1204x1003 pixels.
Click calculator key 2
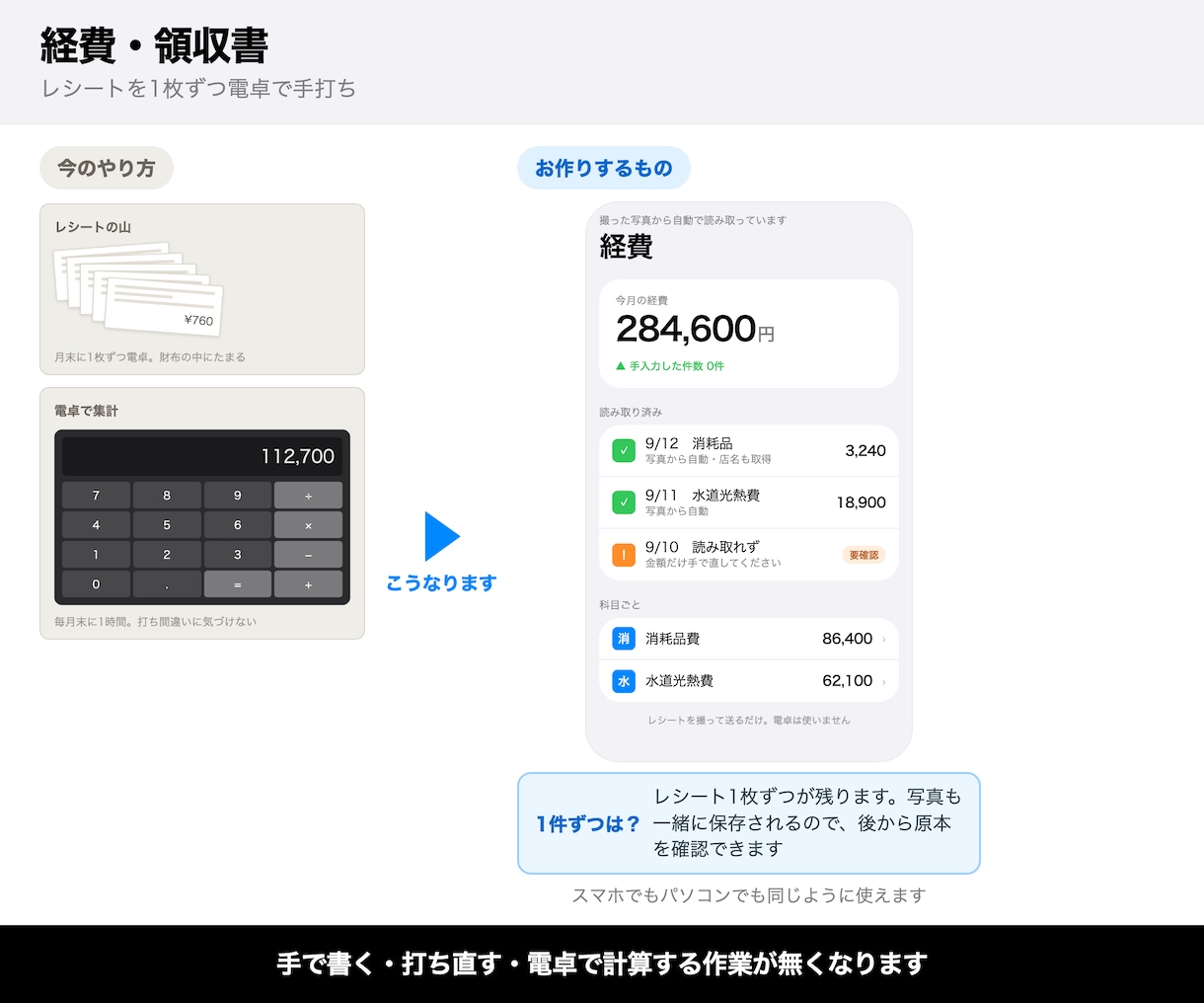167,555
